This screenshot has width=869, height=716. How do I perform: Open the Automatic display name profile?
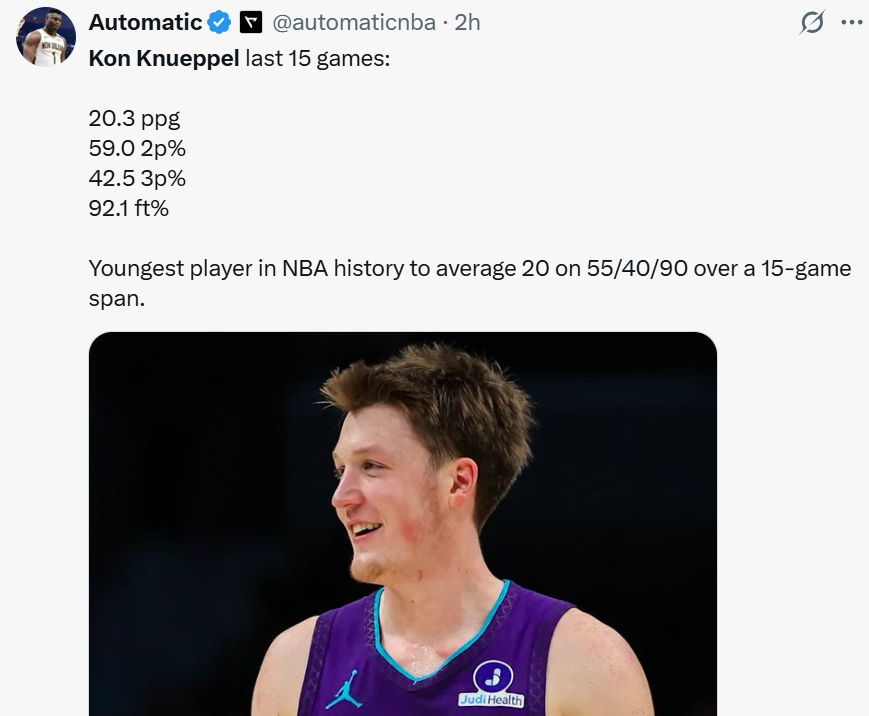click(x=145, y=22)
